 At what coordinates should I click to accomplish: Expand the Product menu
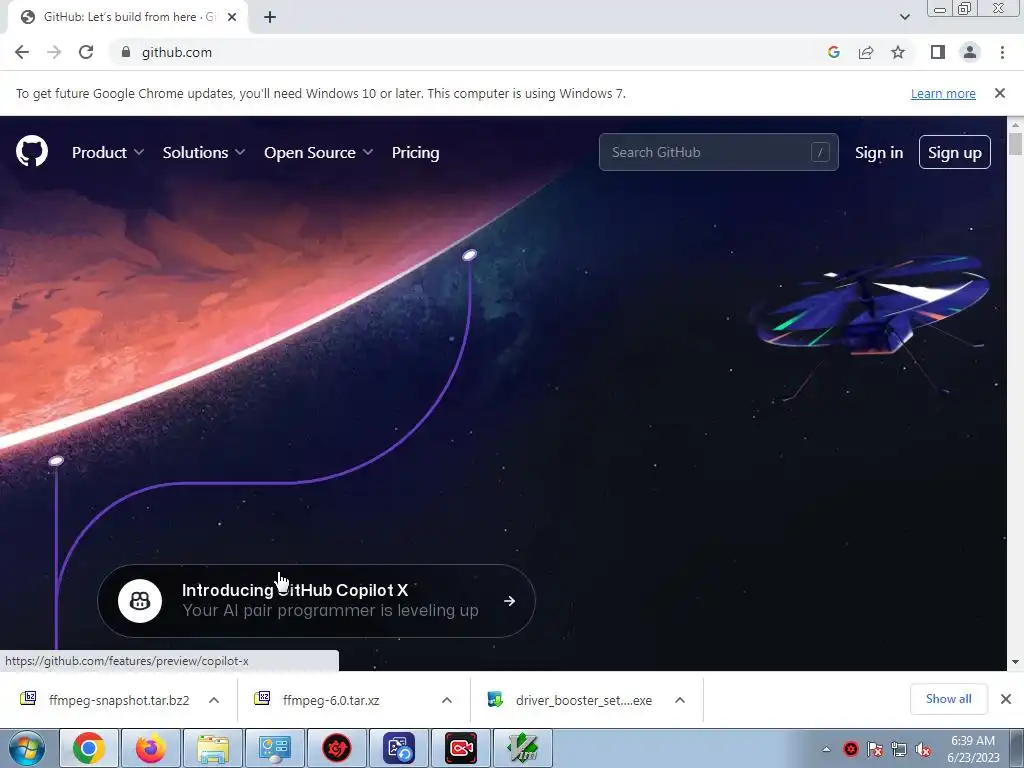(108, 152)
